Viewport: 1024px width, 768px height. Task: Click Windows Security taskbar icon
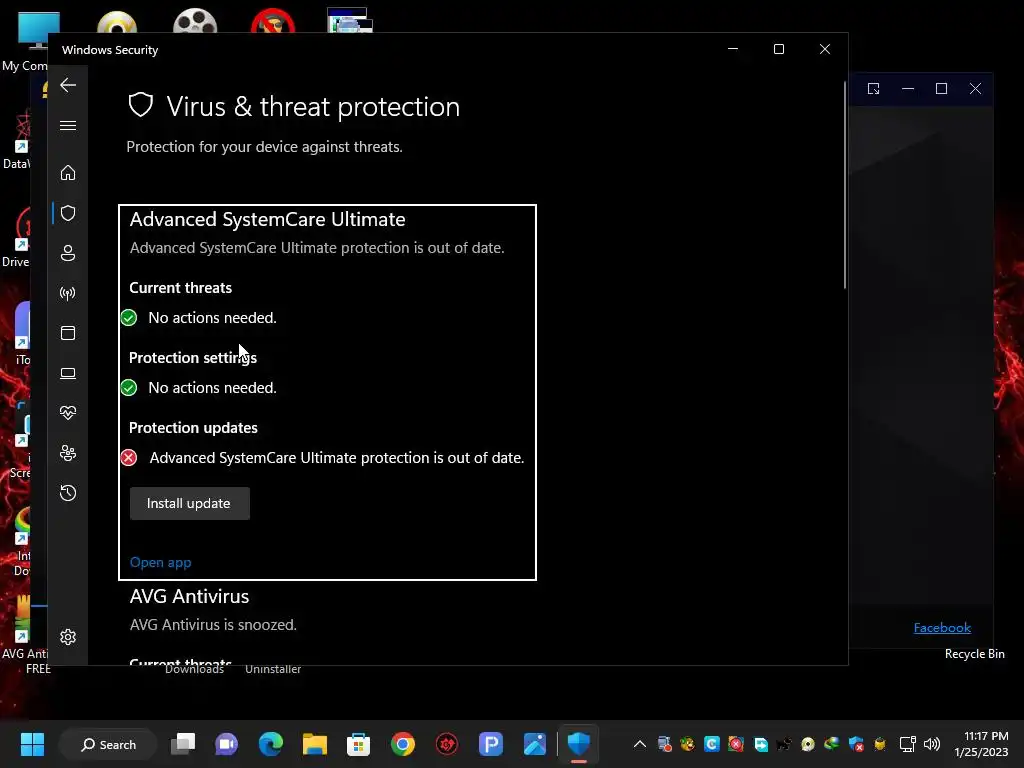pos(579,744)
